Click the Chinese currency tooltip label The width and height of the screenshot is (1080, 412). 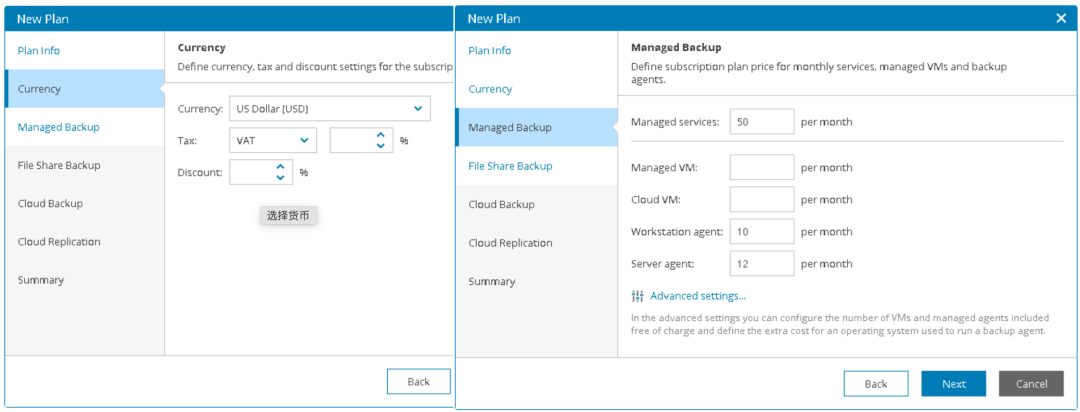(x=288, y=216)
